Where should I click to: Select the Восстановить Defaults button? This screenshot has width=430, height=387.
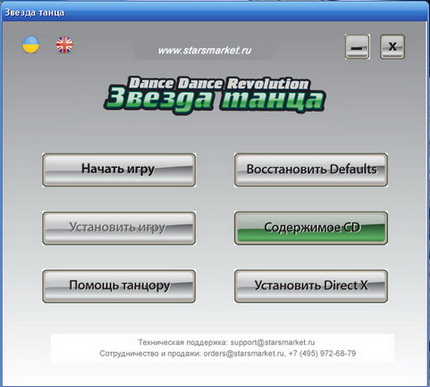pos(311,170)
